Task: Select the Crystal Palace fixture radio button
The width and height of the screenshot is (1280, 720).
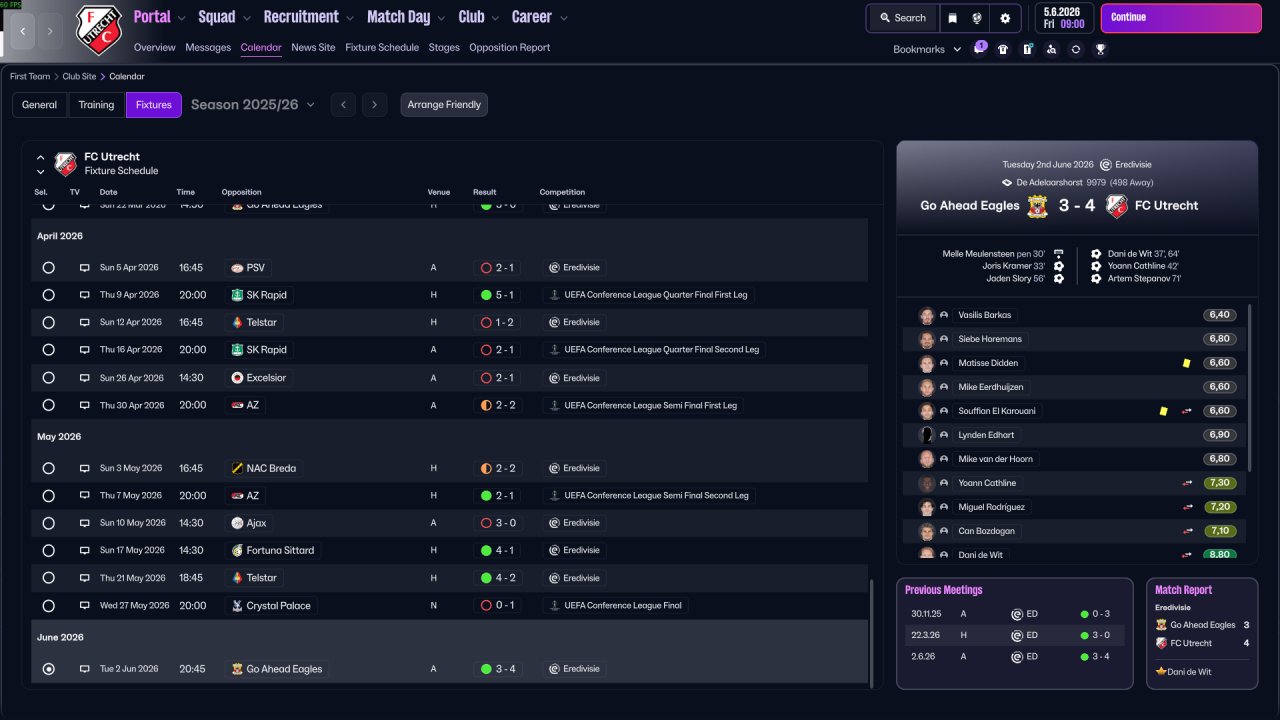Action: pyautogui.click(x=48, y=606)
